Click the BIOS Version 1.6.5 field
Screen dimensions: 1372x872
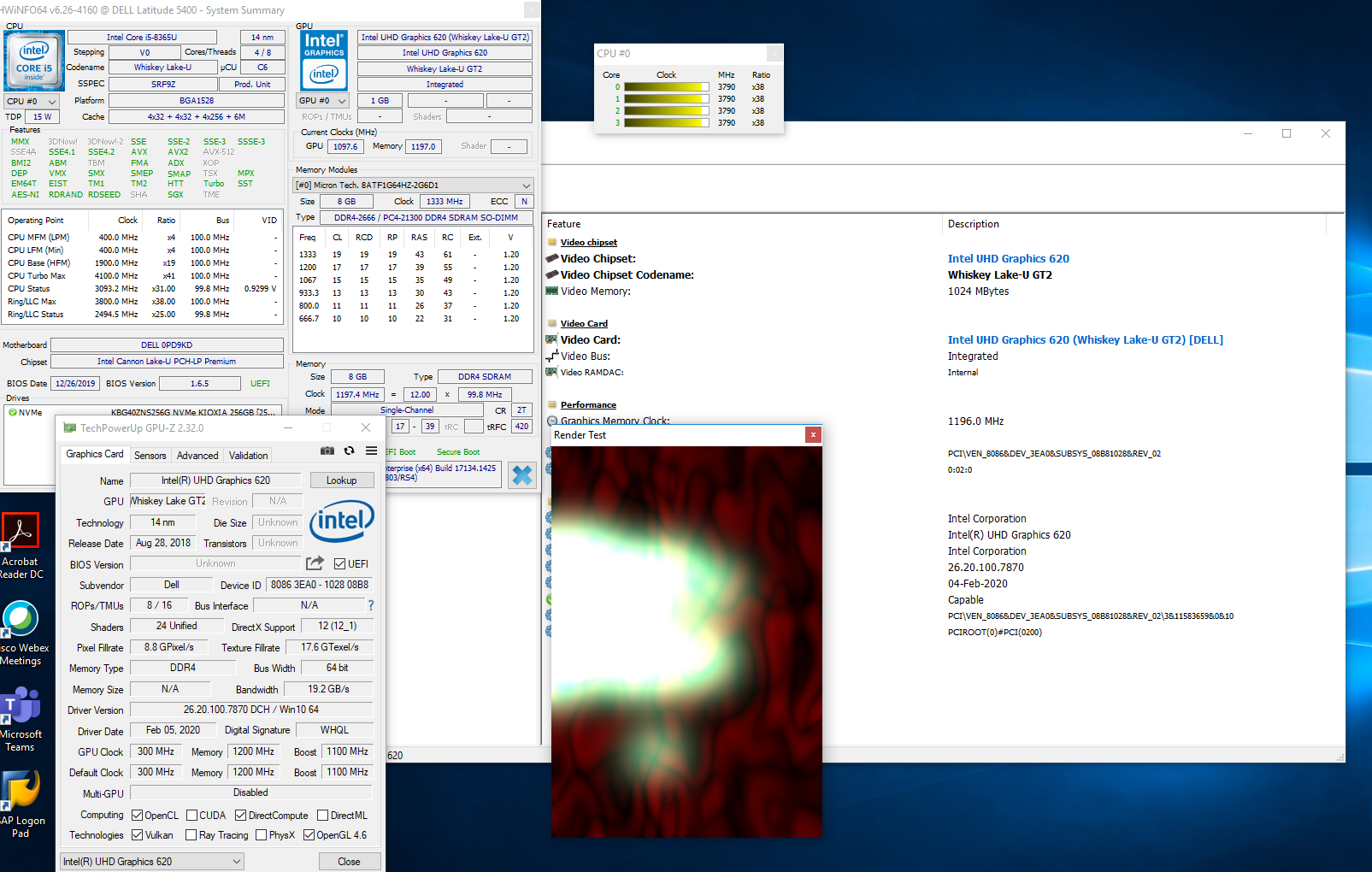click(200, 383)
